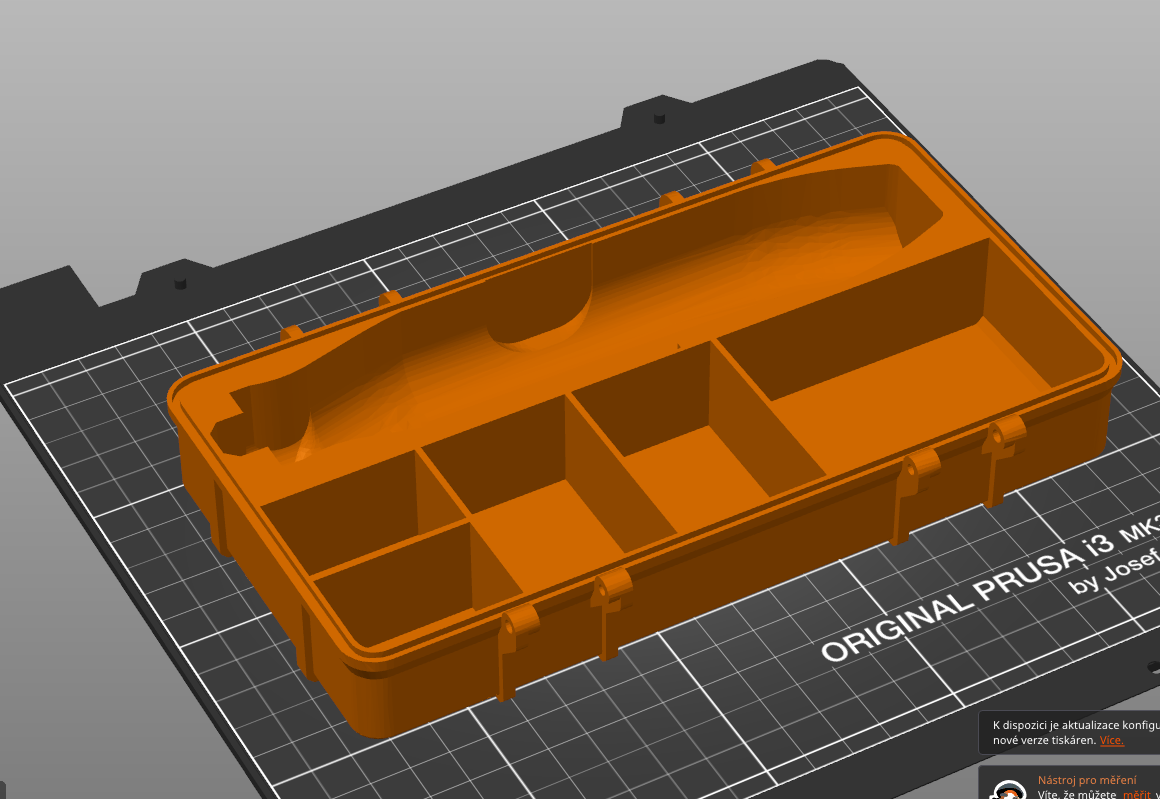
Task: Open the 'Více.' link in the update notification
Action: (1111, 740)
